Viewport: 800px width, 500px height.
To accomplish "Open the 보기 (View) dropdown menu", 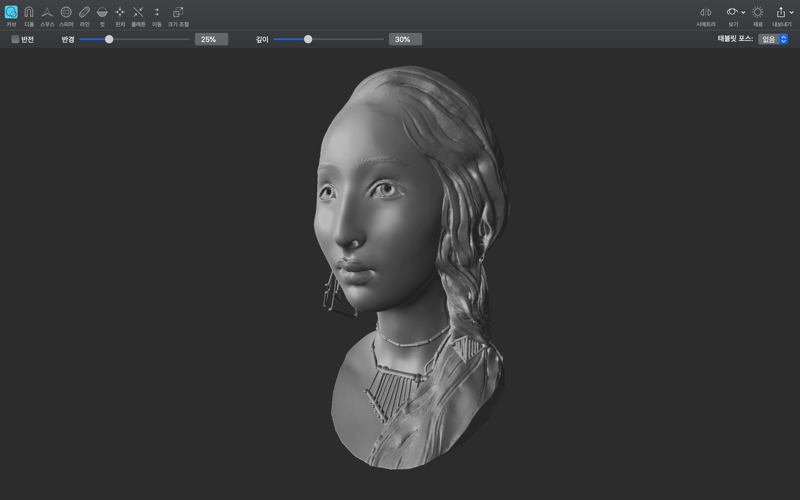I will click(x=734, y=13).
